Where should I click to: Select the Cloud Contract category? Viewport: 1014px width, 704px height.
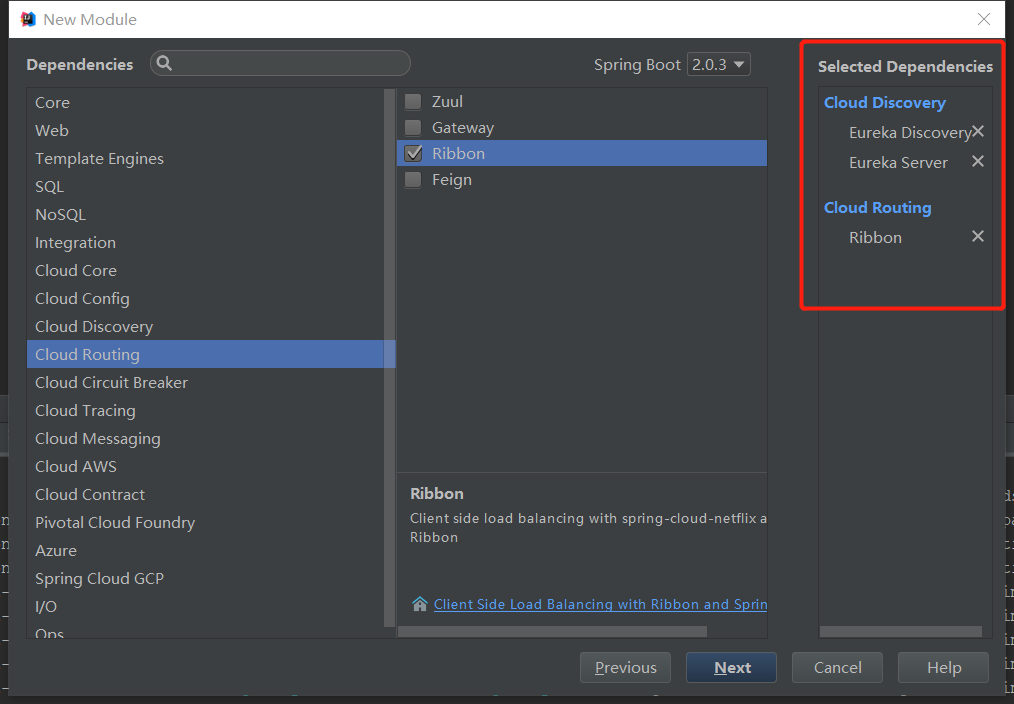point(206,495)
